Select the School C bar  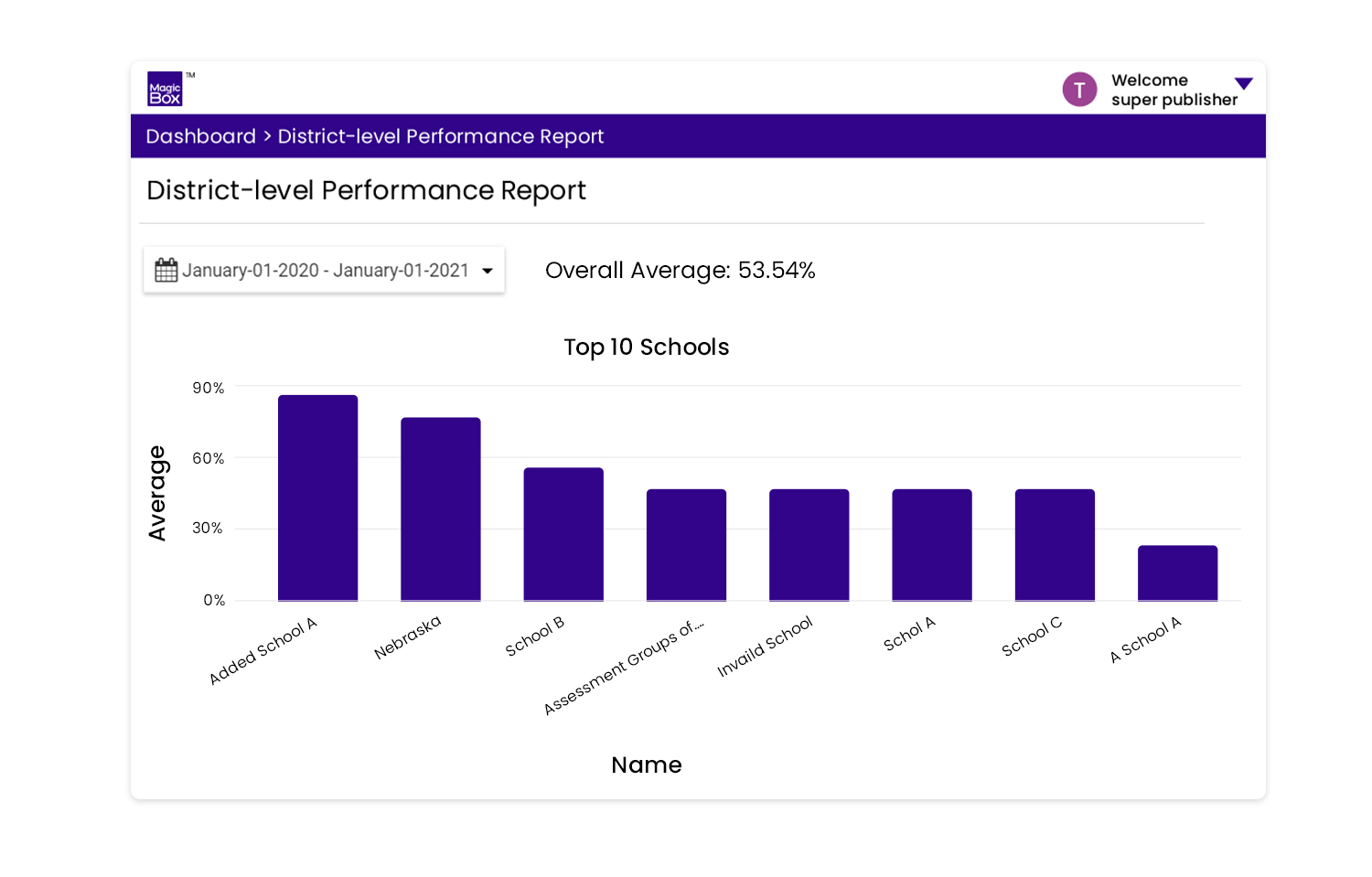tap(1055, 545)
